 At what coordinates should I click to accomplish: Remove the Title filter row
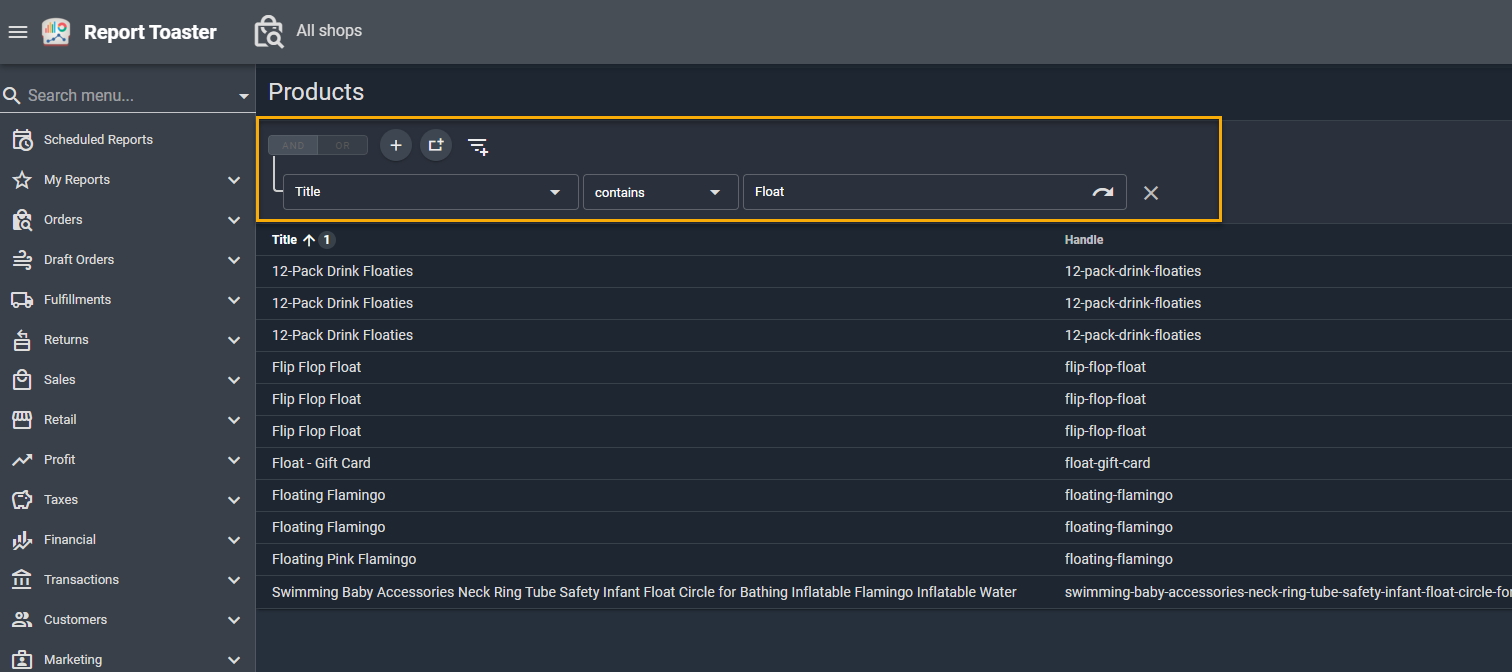(1151, 193)
